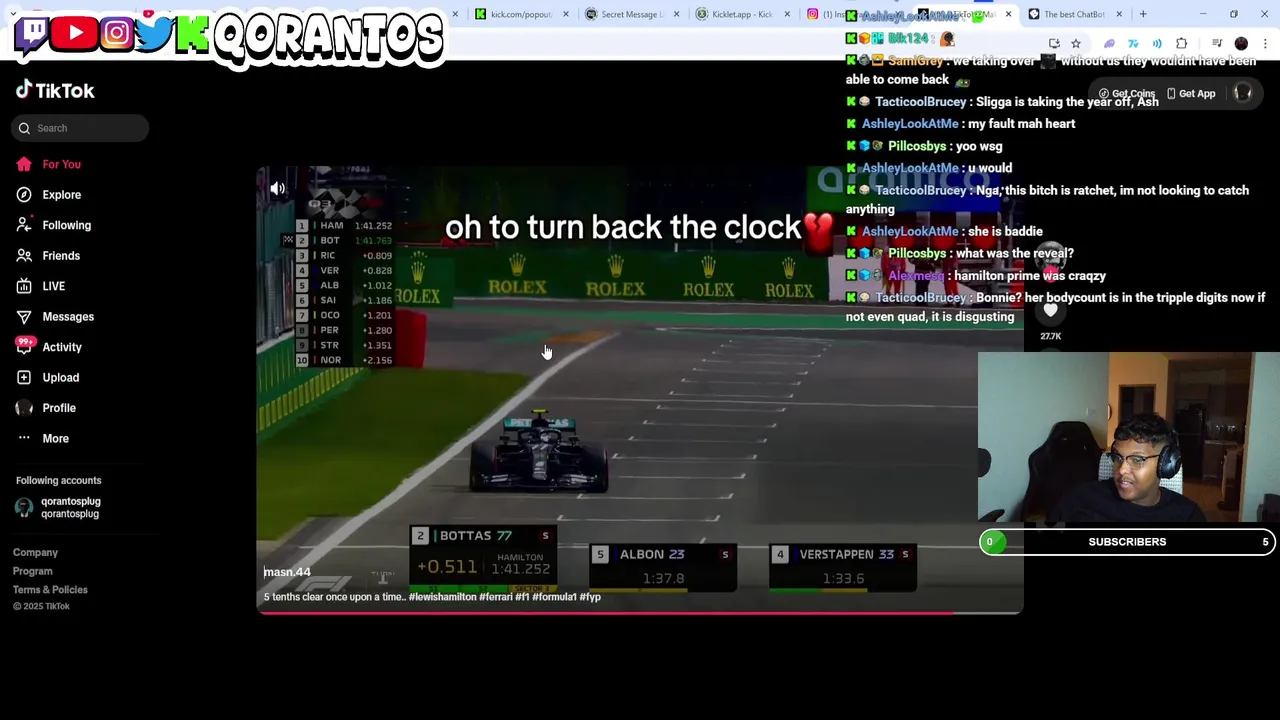
Task: Open the #formula1 hashtag
Action: 554,597
